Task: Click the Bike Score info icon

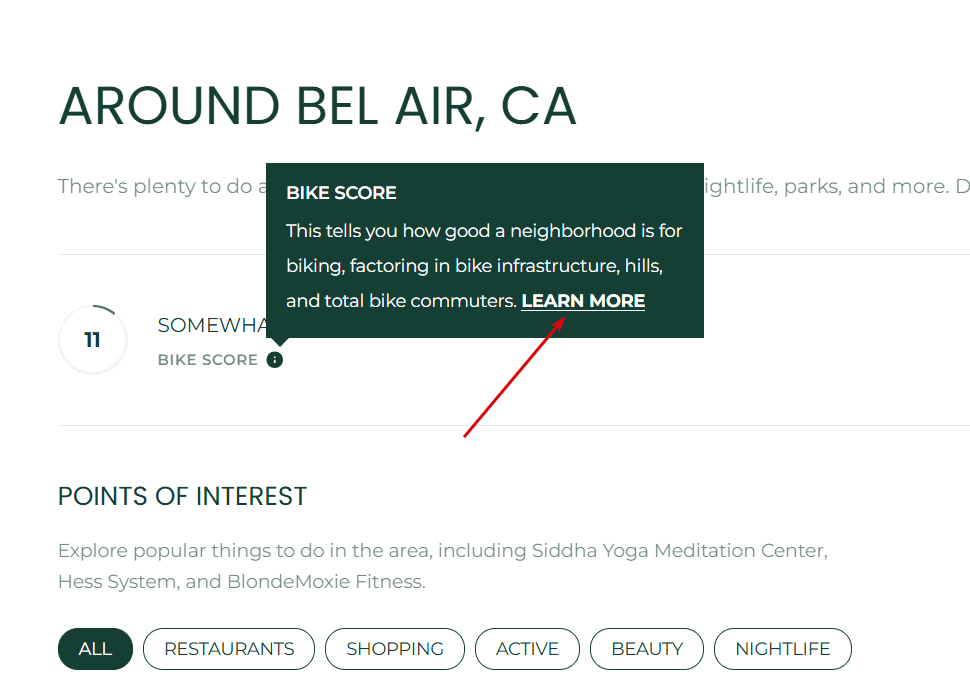Action: (275, 360)
